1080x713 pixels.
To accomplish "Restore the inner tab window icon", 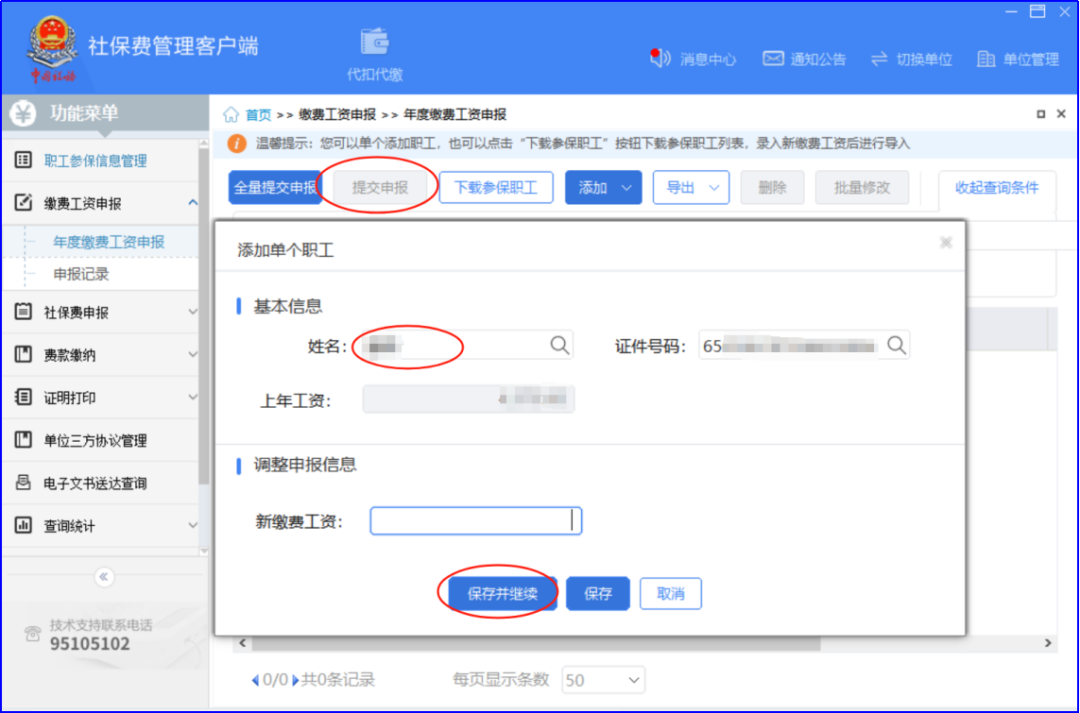I will point(1041,114).
